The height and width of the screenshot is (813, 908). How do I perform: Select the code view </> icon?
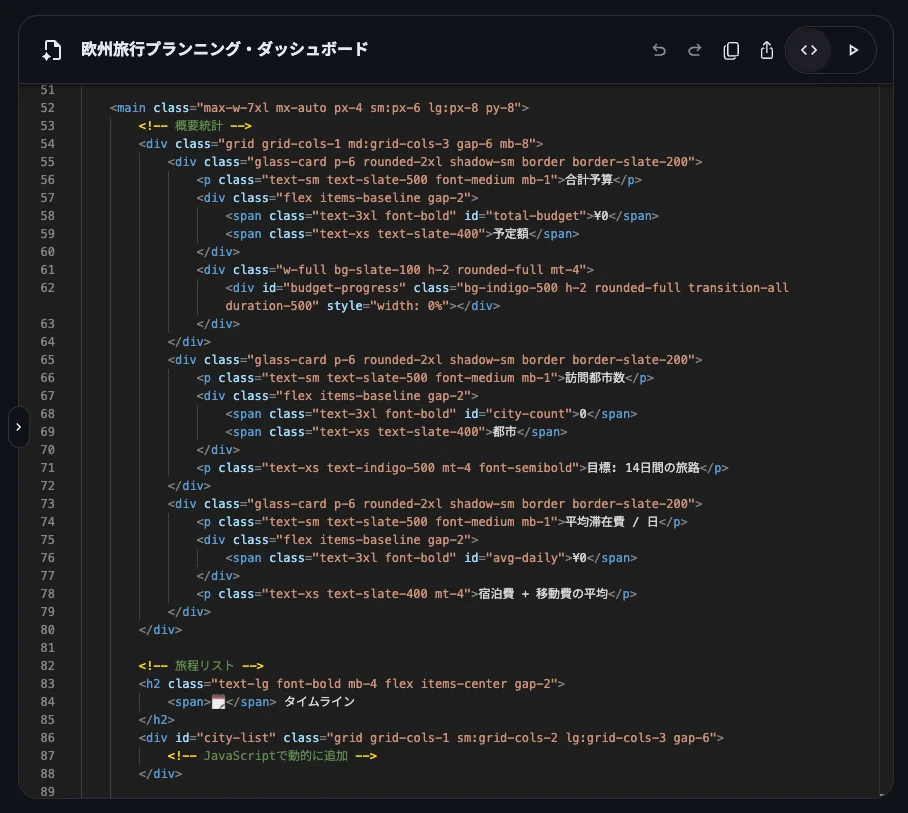pos(808,49)
